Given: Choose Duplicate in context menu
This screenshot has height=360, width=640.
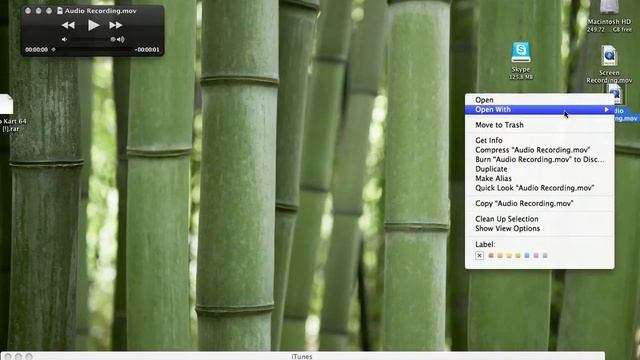Looking at the screenshot, I should [540, 169].
